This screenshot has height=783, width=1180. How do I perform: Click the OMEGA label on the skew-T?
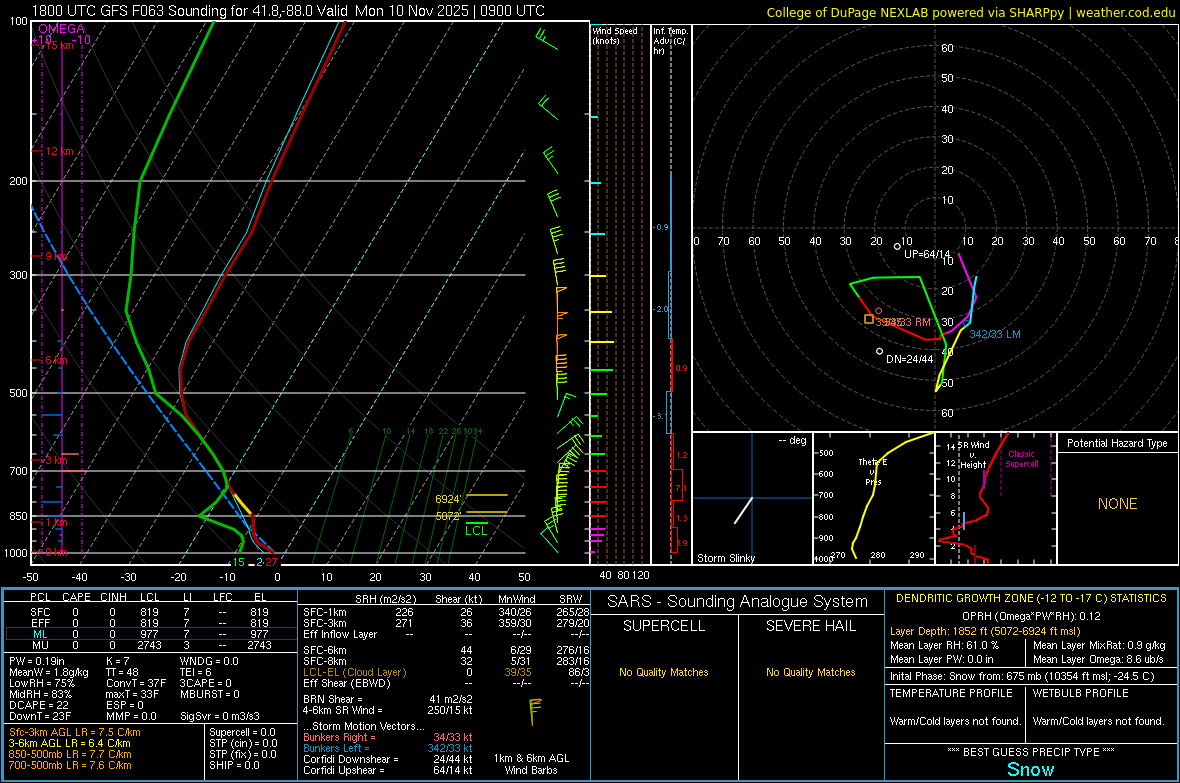coord(62,29)
